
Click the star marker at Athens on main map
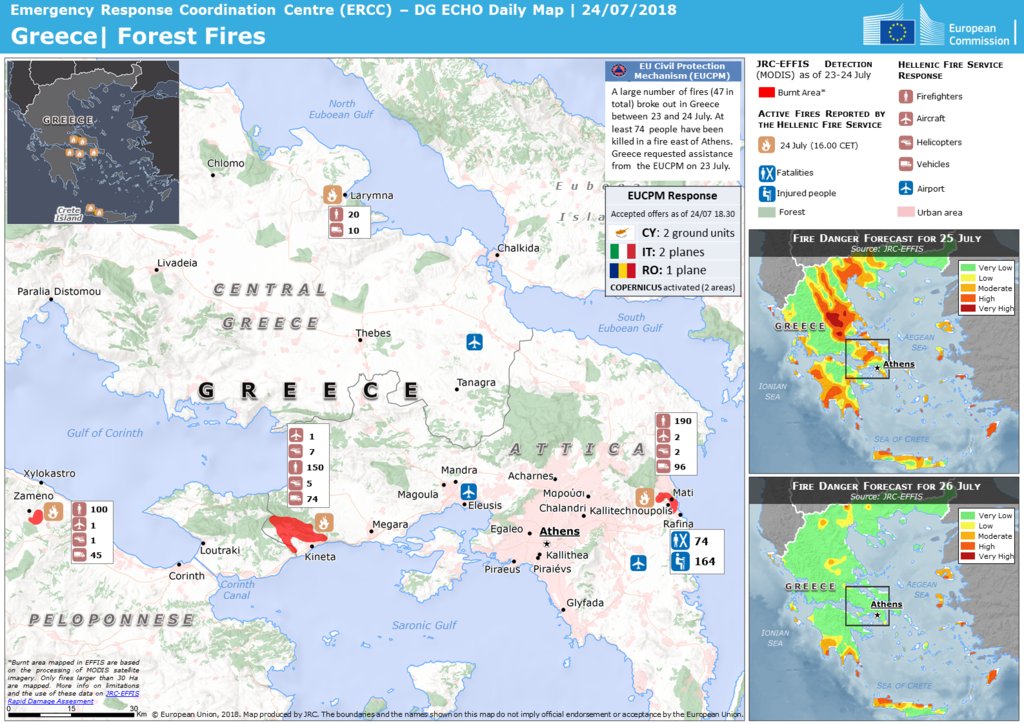(547, 544)
